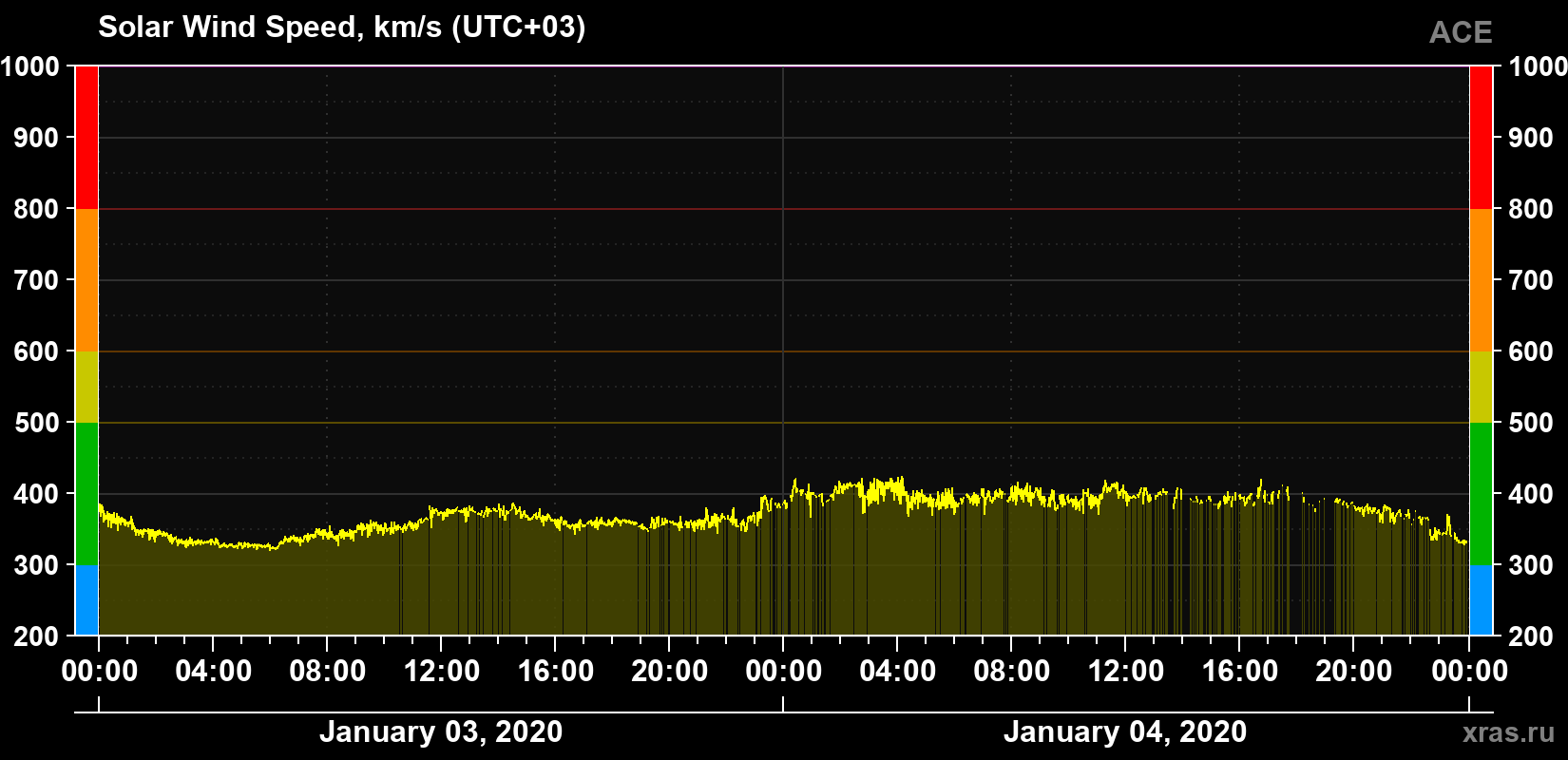The width and height of the screenshot is (1568, 760).
Task: Click the 1000 label on left axis
Action: (x=30, y=66)
